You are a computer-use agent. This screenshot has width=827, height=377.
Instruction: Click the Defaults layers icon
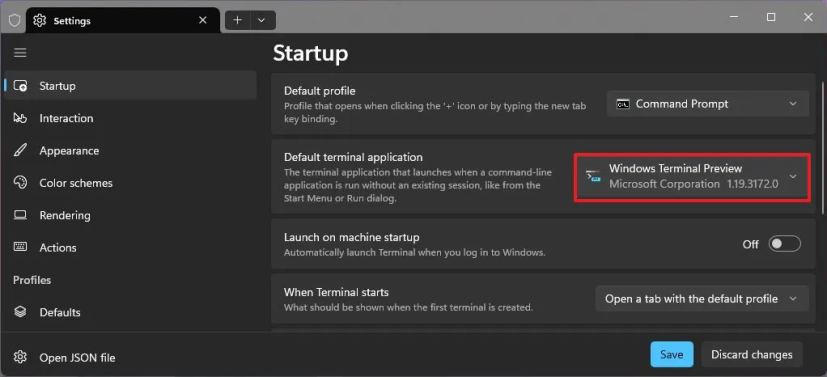click(x=20, y=312)
